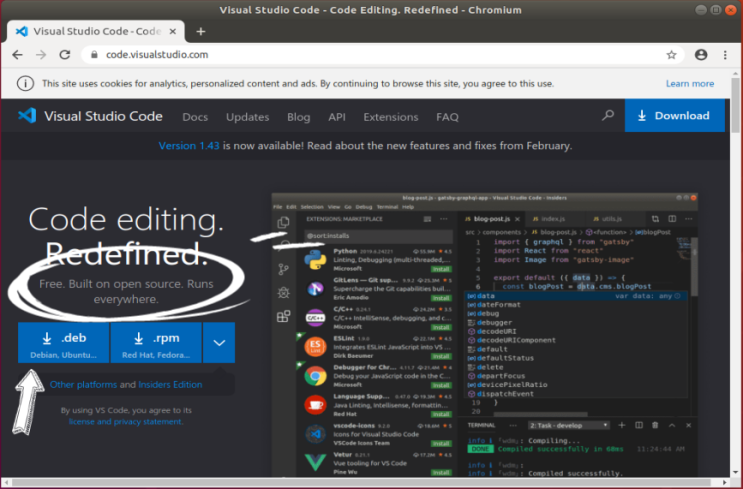Viewport: 743px width, 489px height.
Task: Focus the address bar showing code.visualstudio.com
Action: pyautogui.click(x=383, y=55)
